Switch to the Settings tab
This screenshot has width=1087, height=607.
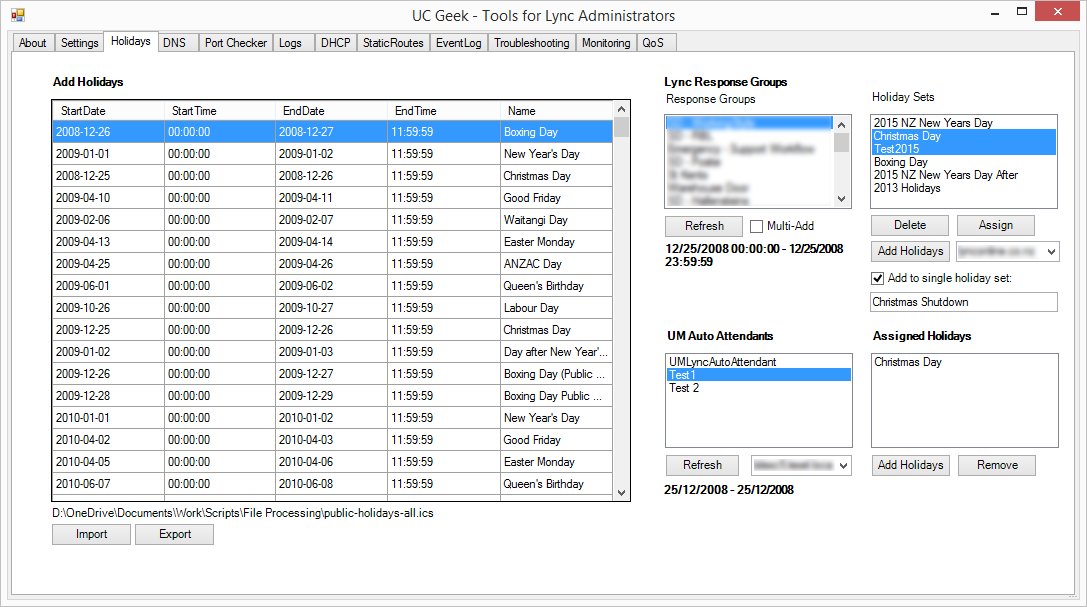tap(80, 43)
